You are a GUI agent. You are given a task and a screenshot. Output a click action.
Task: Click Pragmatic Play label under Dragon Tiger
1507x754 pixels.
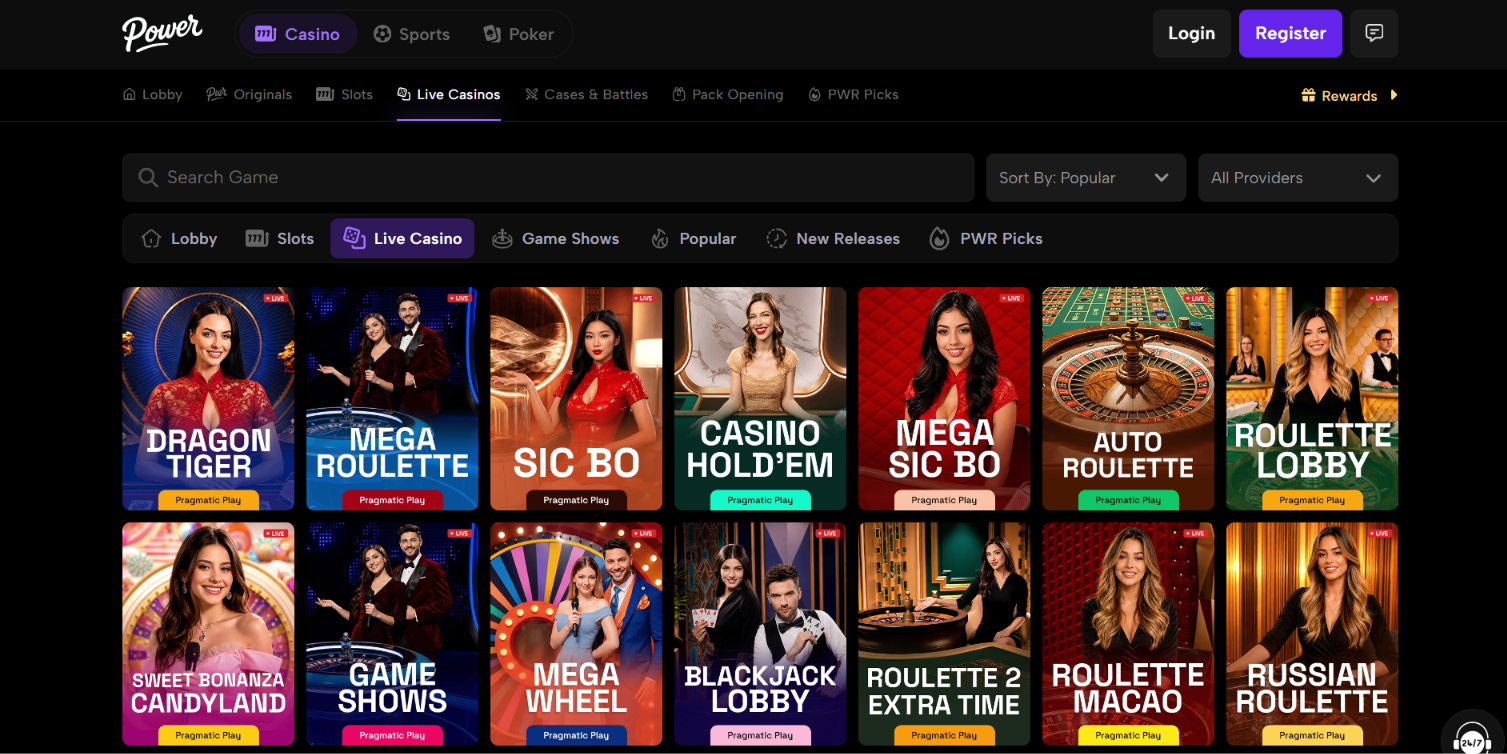(x=208, y=500)
